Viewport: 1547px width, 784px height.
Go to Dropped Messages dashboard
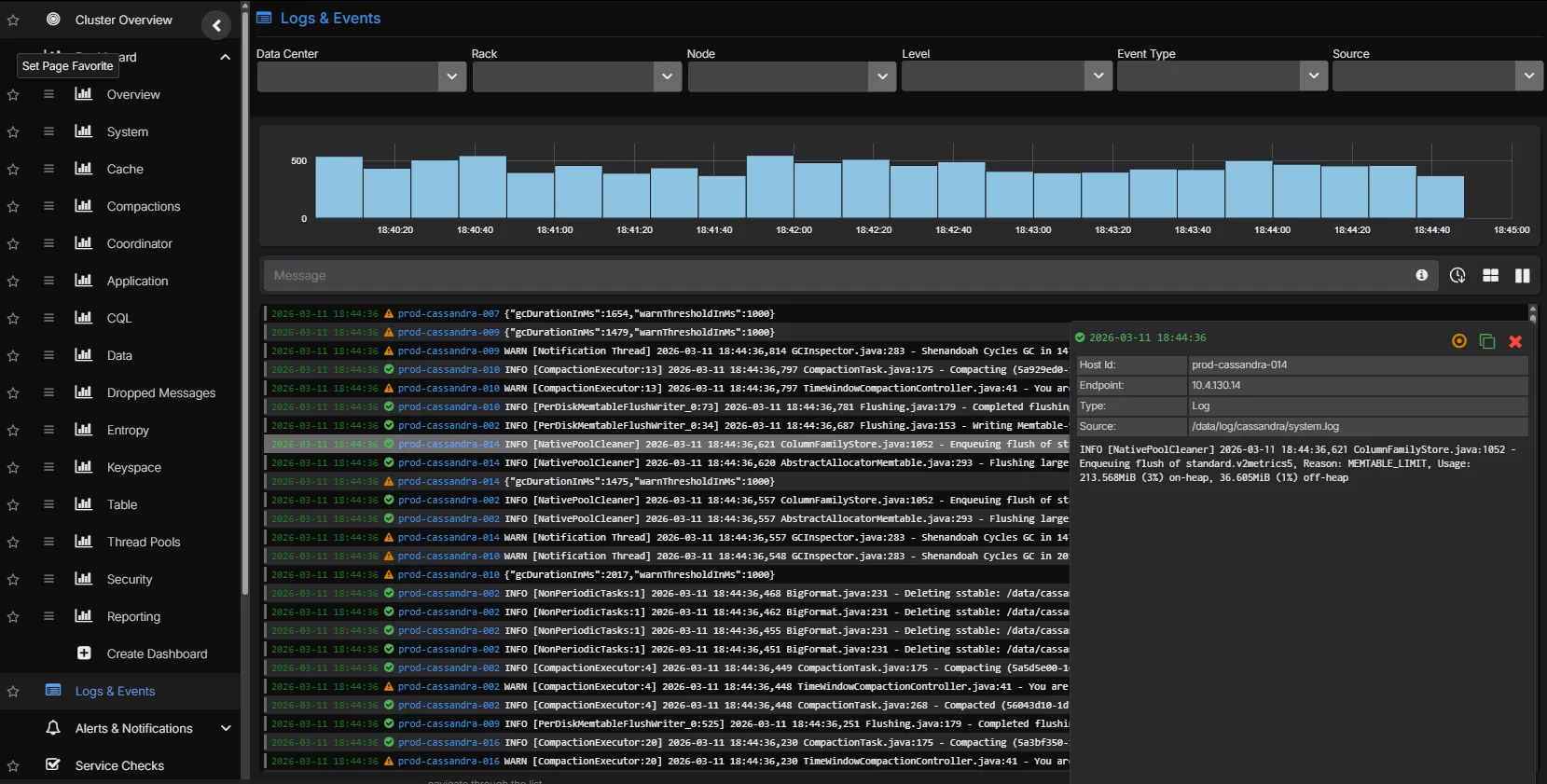pos(161,392)
